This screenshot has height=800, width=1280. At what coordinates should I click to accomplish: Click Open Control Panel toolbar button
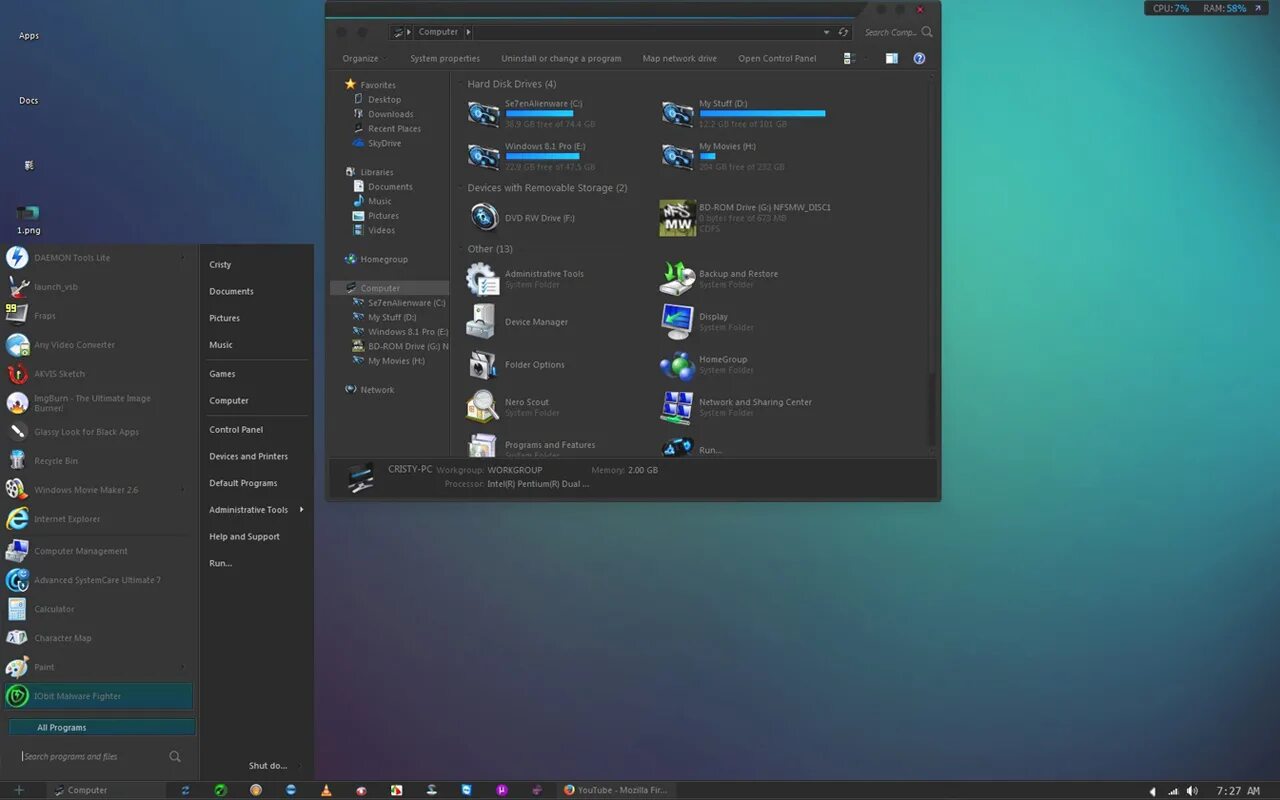[x=777, y=59]
